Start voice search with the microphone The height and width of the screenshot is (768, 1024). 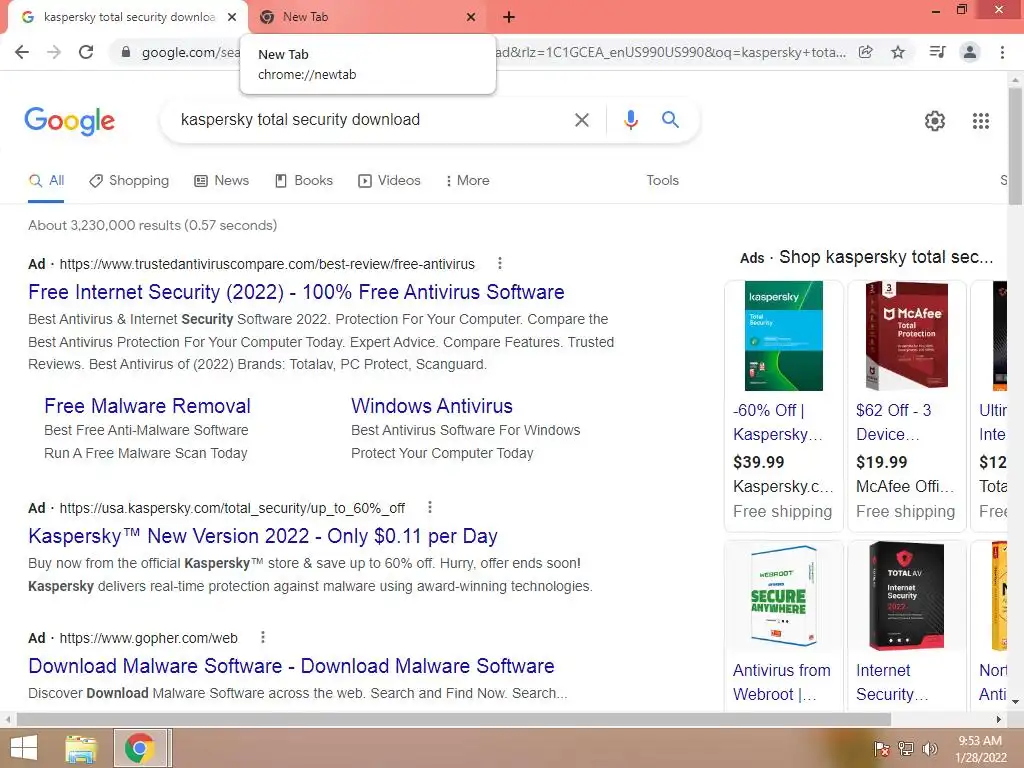(630, 120)
